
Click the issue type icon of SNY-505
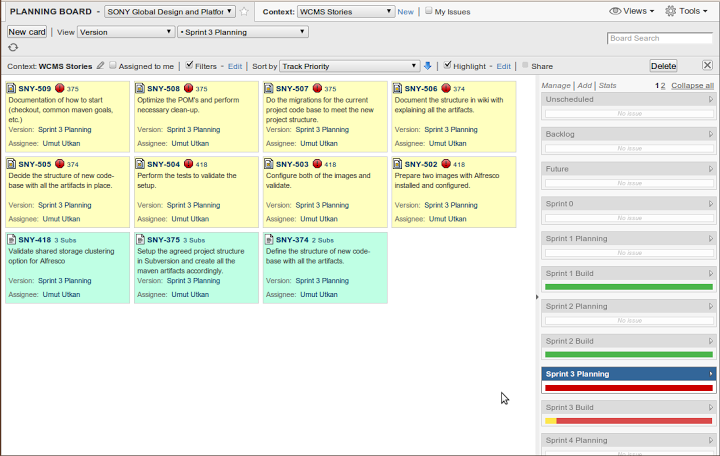(11, 164)
